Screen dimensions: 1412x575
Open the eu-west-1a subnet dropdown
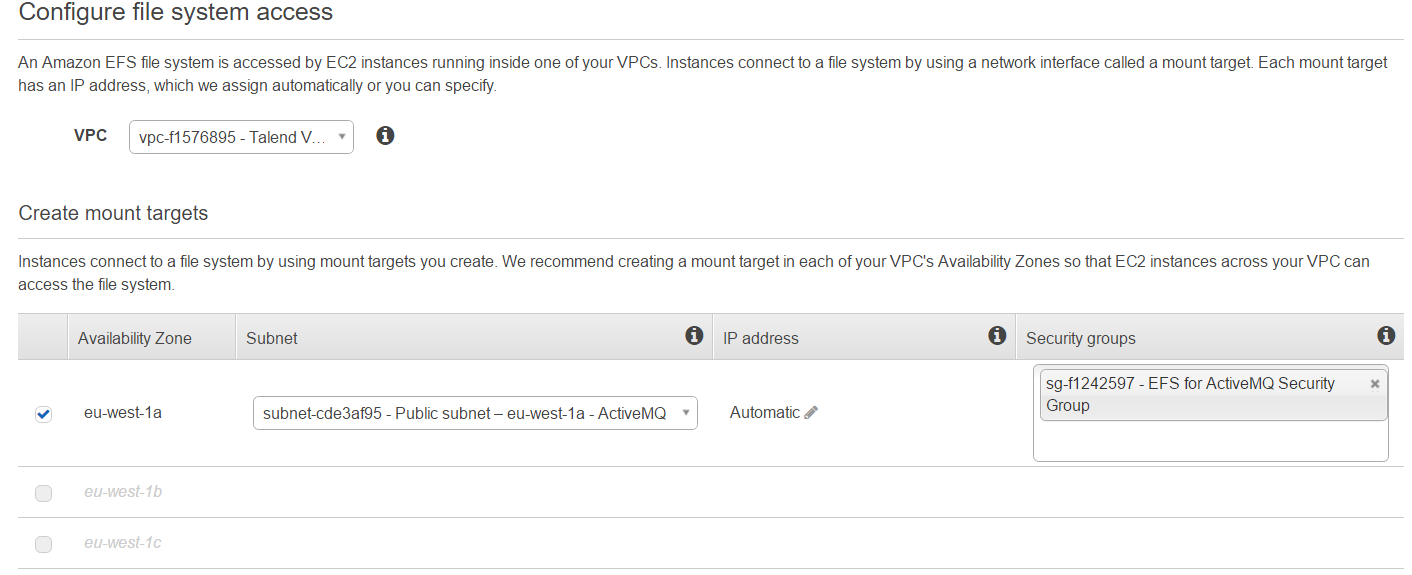click(475, 413)
